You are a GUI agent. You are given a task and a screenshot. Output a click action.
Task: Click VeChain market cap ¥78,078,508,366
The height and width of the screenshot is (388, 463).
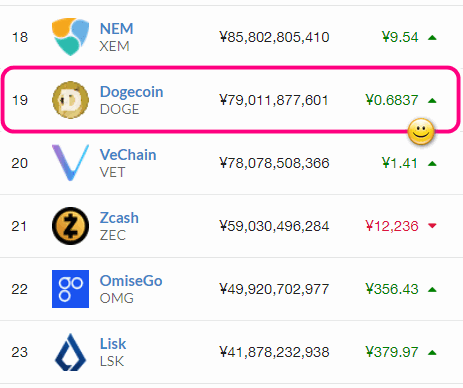pyautogui.click(x=274, y=163)
